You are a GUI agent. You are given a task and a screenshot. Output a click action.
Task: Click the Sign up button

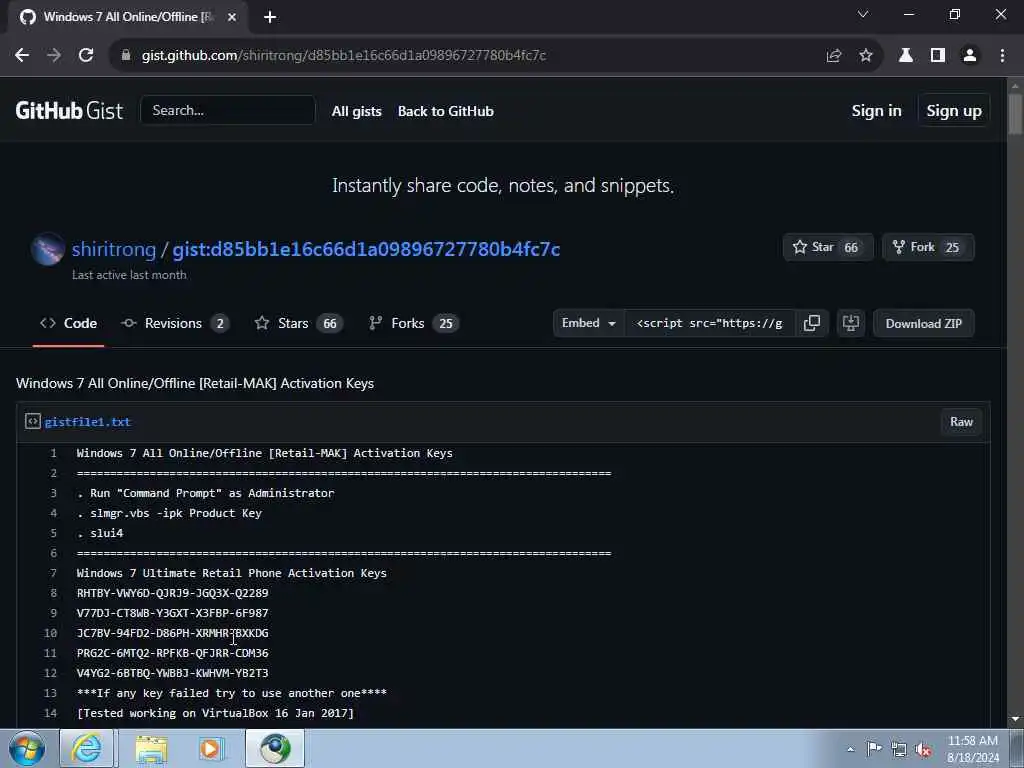click(953, 111)
